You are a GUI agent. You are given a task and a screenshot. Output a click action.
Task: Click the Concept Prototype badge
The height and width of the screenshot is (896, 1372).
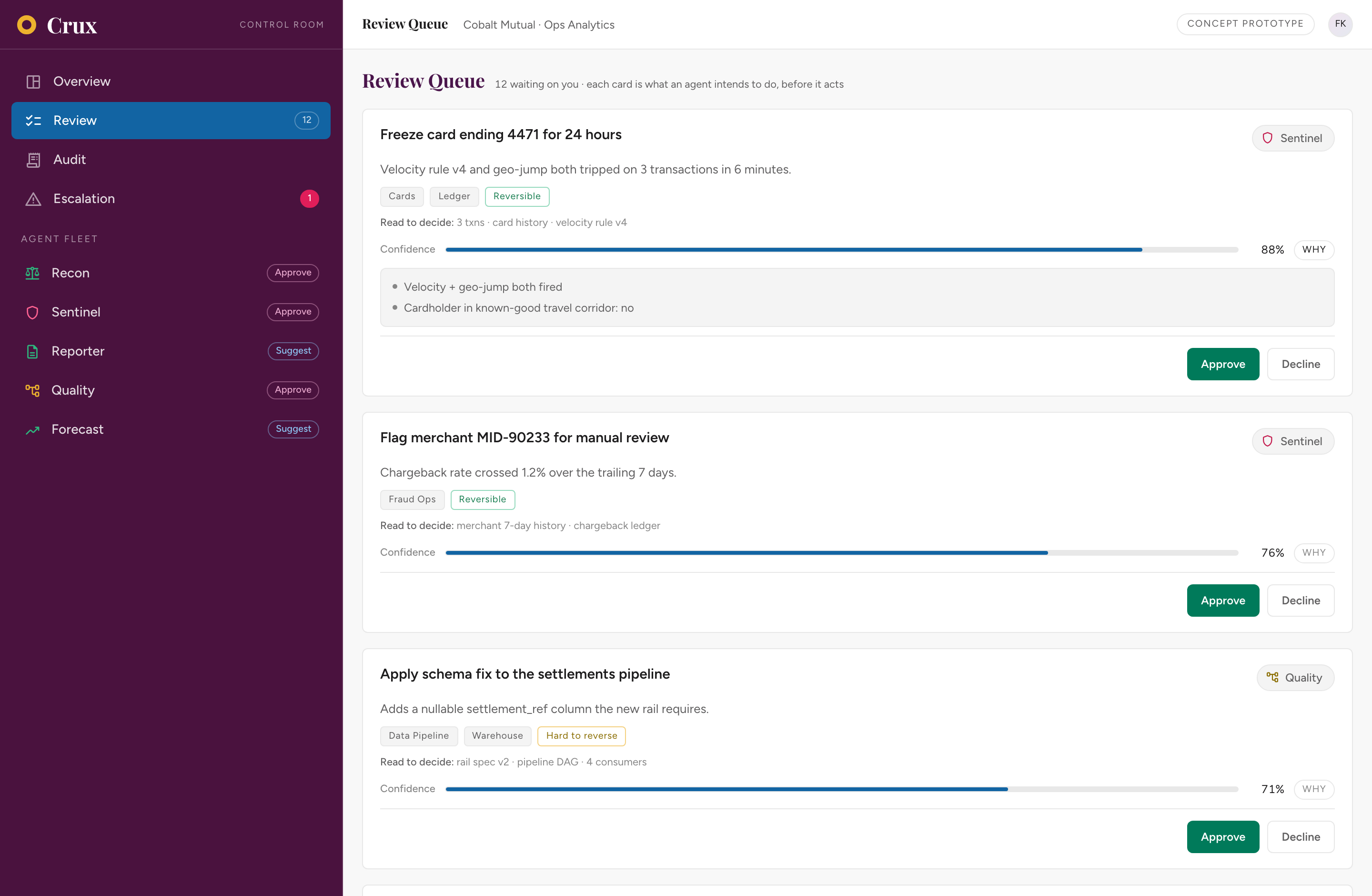[x=1245, y=24]
